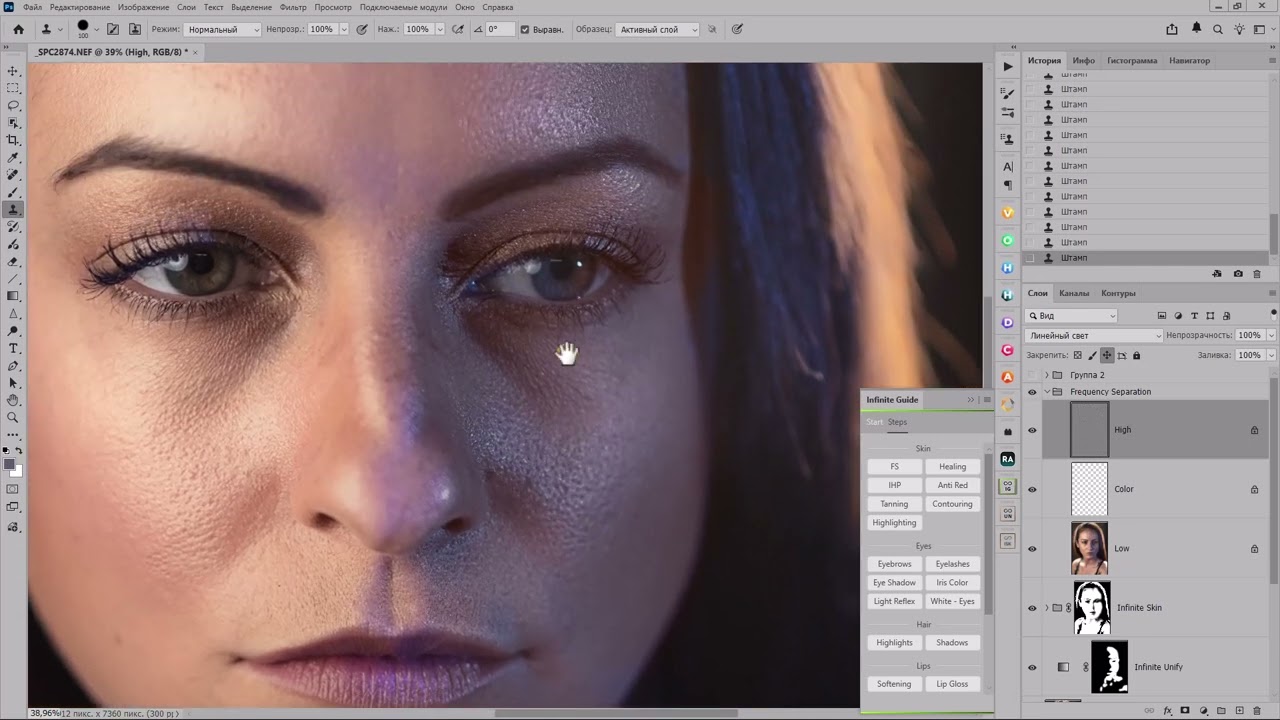Viewport: 1280px width, 720px height.
Task: Hide the Infinite Skin group
Action: pos(1032,608)
